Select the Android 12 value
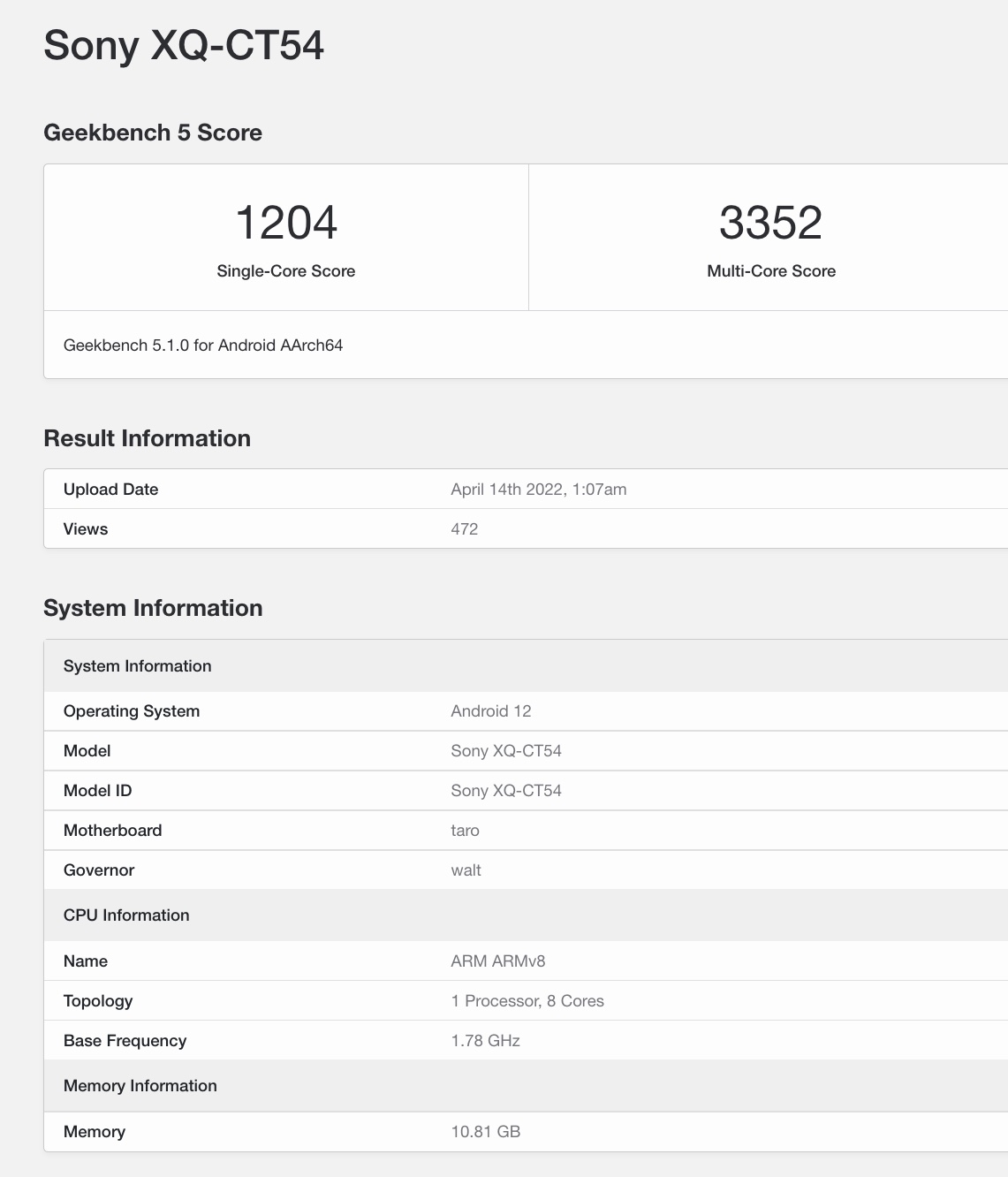The width and height of the screenshot is (1008, 1177). [x=491, y=711]
